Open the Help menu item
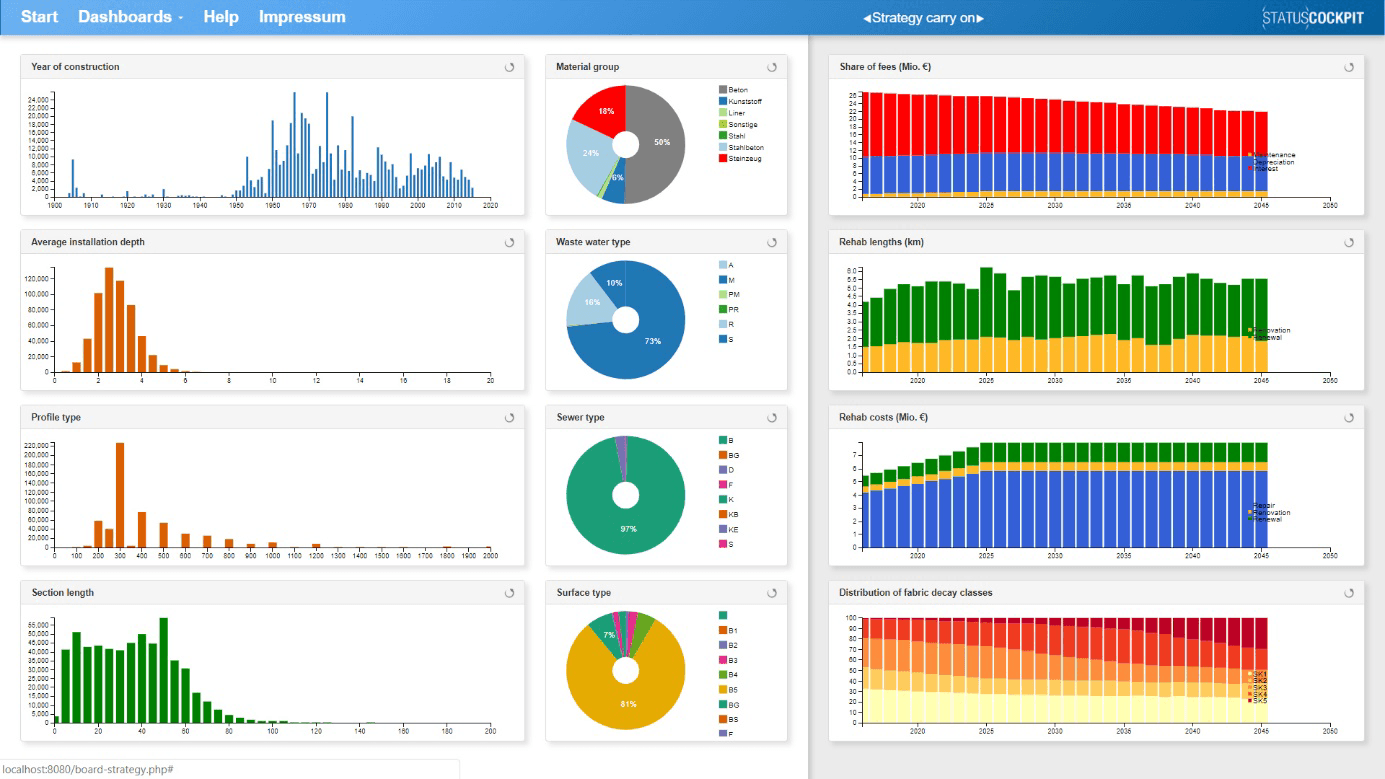 tap(221, 17)
